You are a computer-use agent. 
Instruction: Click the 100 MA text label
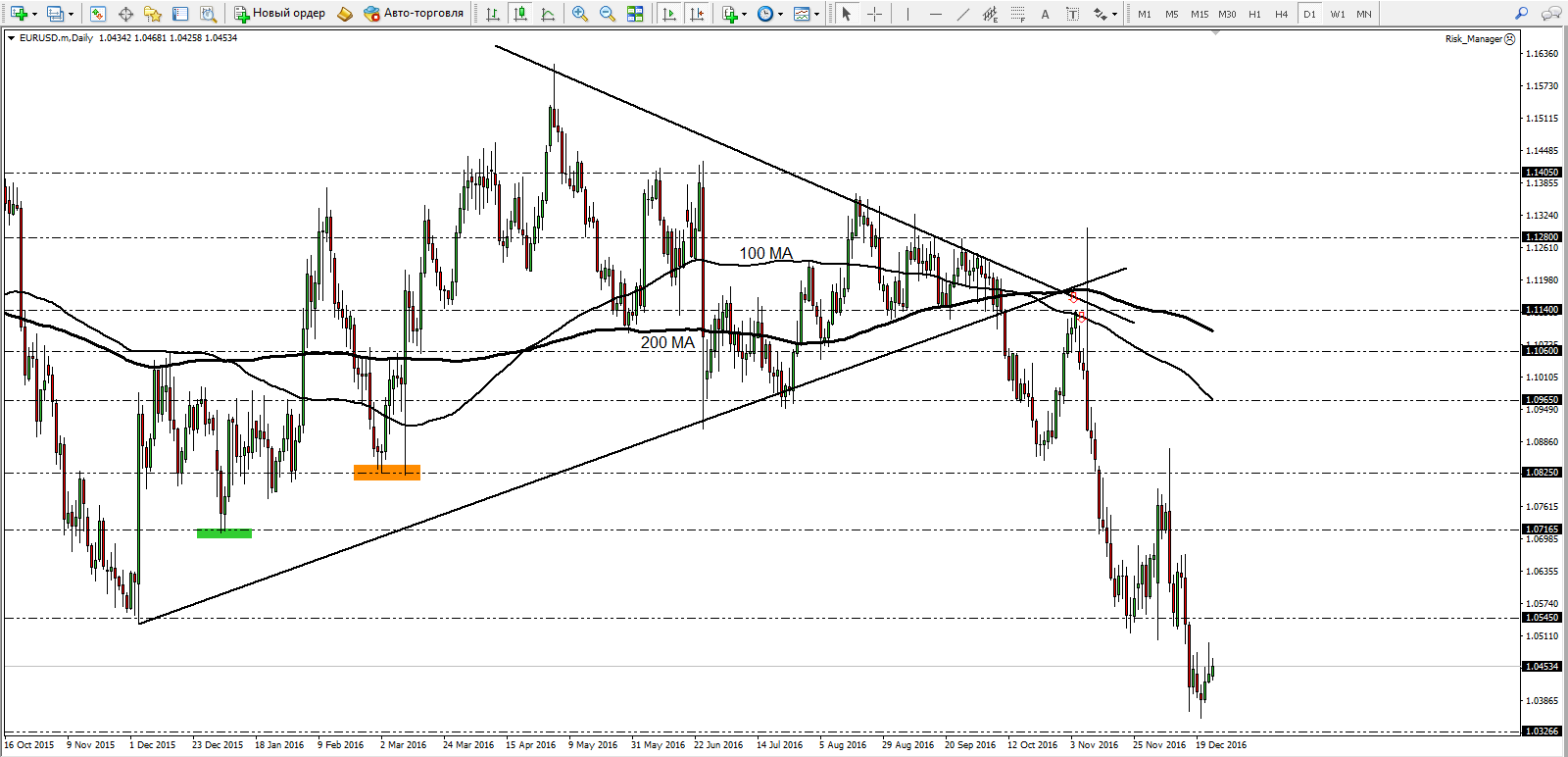click(765, 254)
